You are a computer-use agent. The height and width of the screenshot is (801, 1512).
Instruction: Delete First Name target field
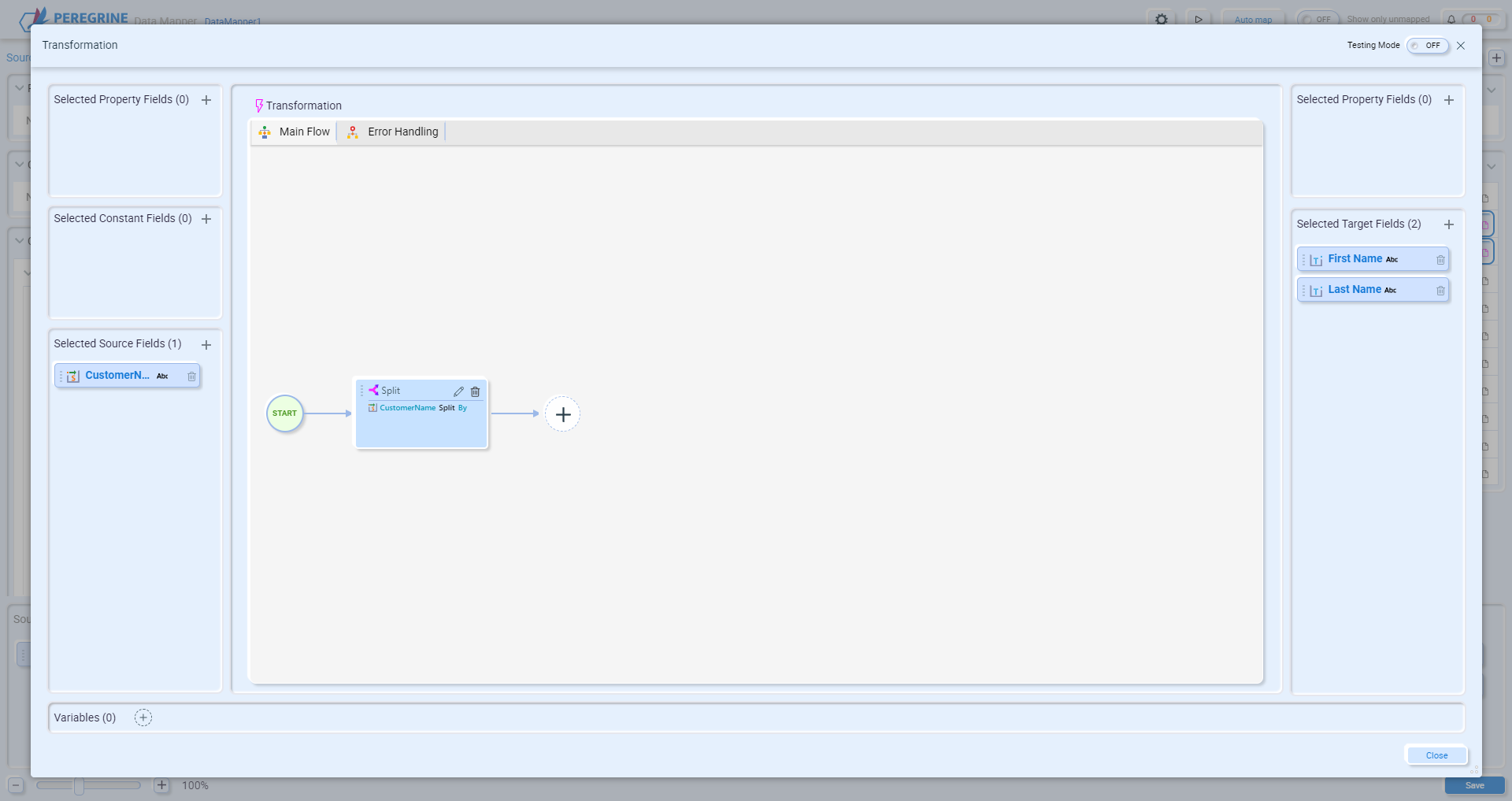pyautogui.click(x=1440, y=260)
